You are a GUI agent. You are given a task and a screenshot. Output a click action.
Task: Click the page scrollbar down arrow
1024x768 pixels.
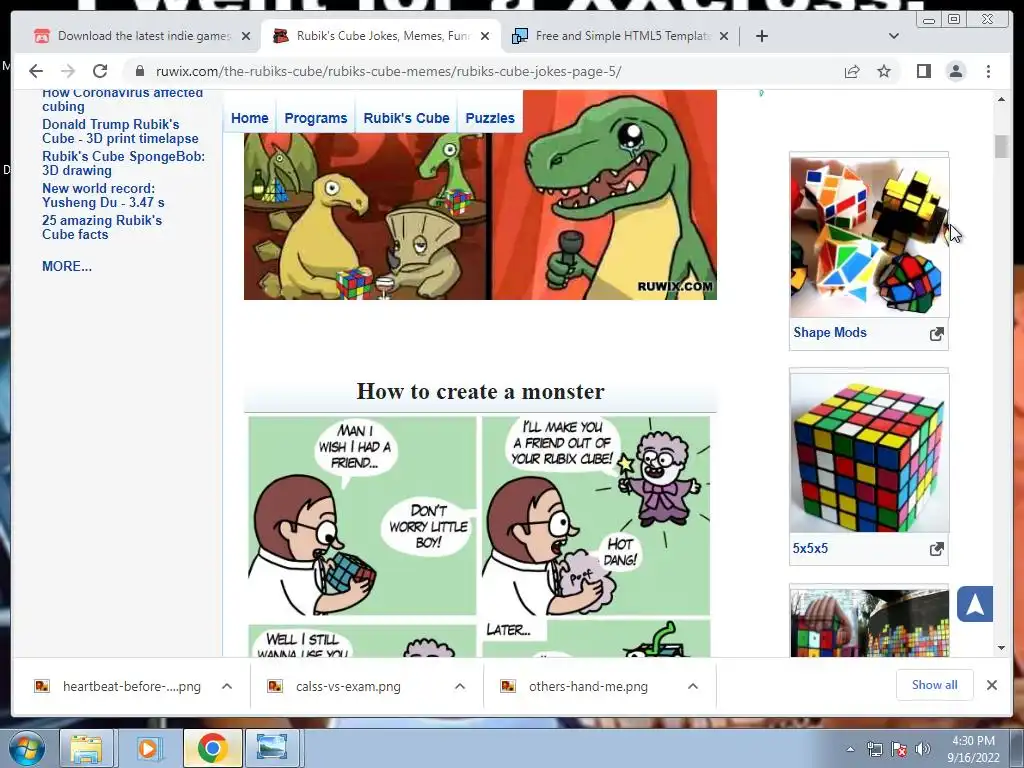point(1001,648)
